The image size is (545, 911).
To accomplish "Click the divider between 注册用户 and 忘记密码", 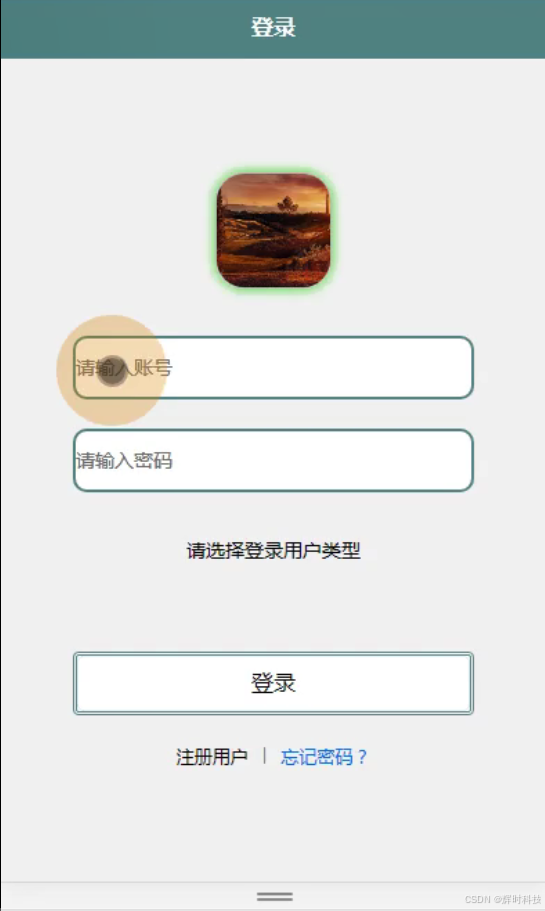I will (x=264, y=756).
